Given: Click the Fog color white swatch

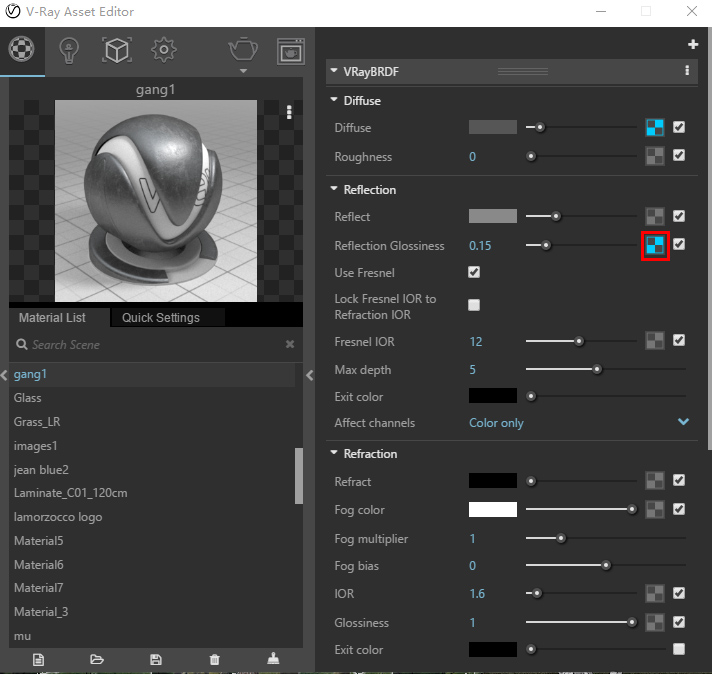Looking at the screenshot, I should 493,510.
